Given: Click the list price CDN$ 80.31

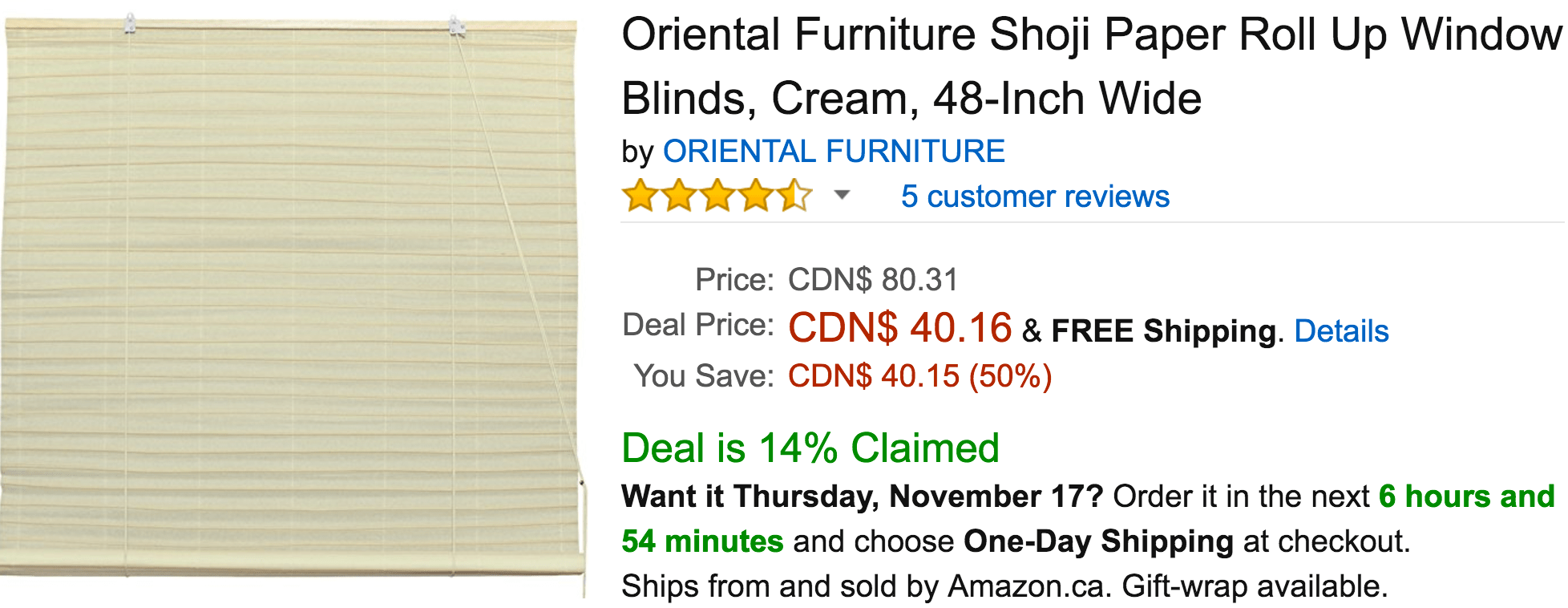Looking at the screenshot, I should [873, 280].
